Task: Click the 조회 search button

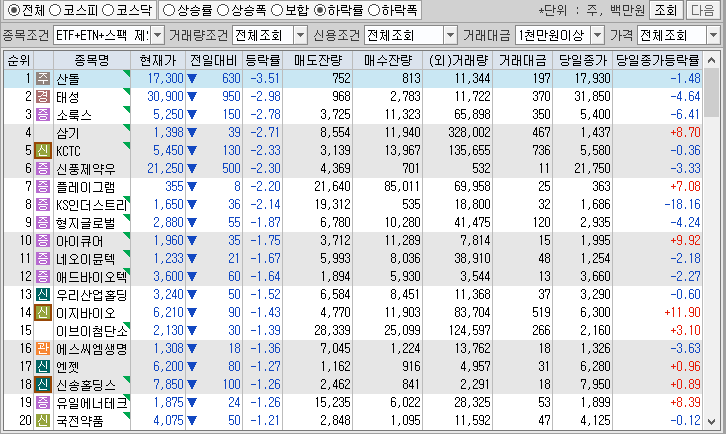Action: [666, 10]
